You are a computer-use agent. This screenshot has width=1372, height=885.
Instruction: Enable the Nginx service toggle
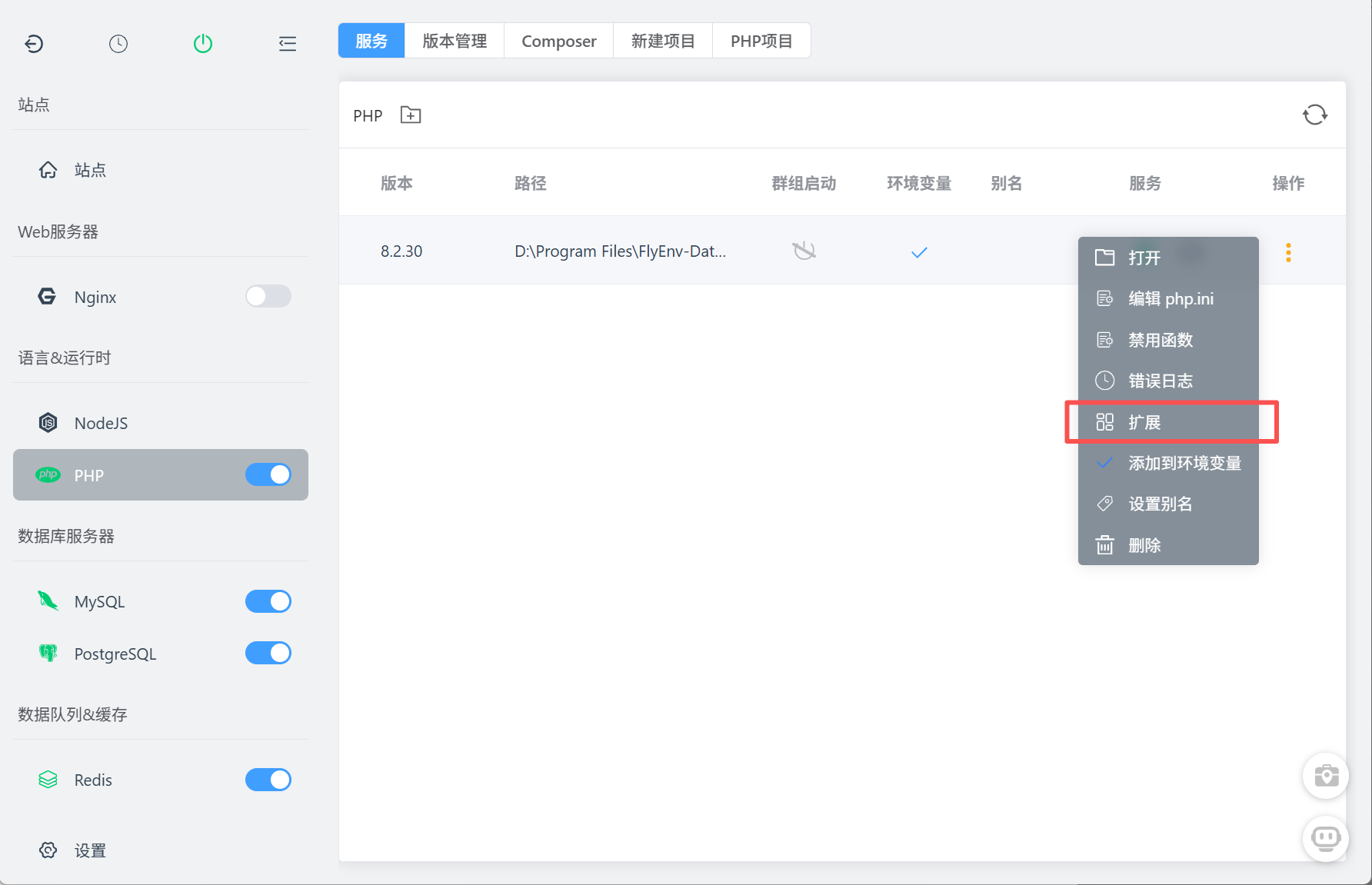(x=268, y=297)
